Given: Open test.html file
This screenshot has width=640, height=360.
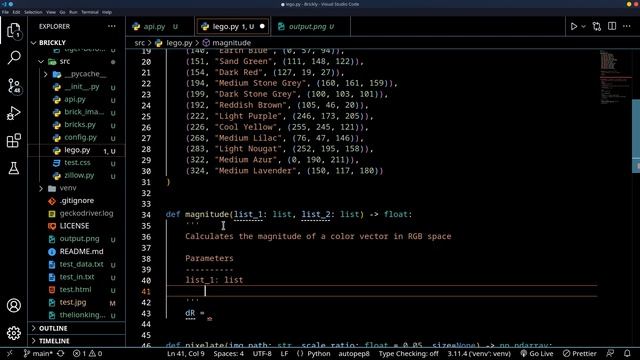Looking at the screenshot, I should [x=75, y=289].
